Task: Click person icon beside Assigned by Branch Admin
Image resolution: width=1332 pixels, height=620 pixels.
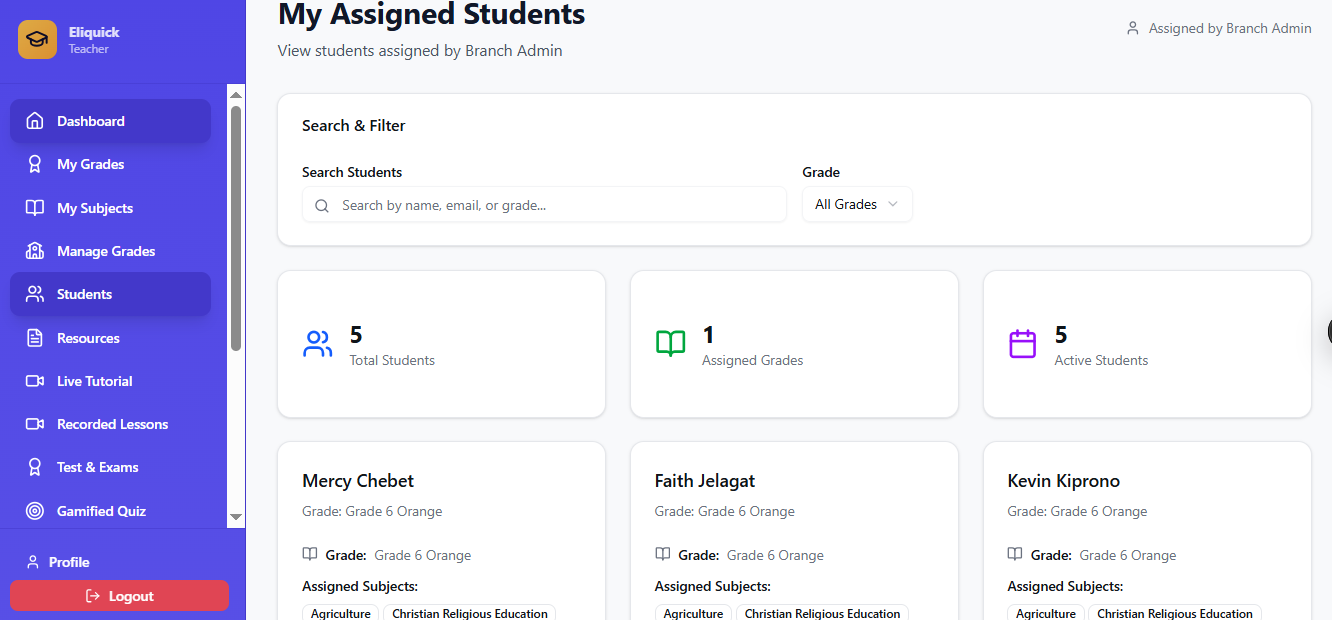Action: [1133, 28]
